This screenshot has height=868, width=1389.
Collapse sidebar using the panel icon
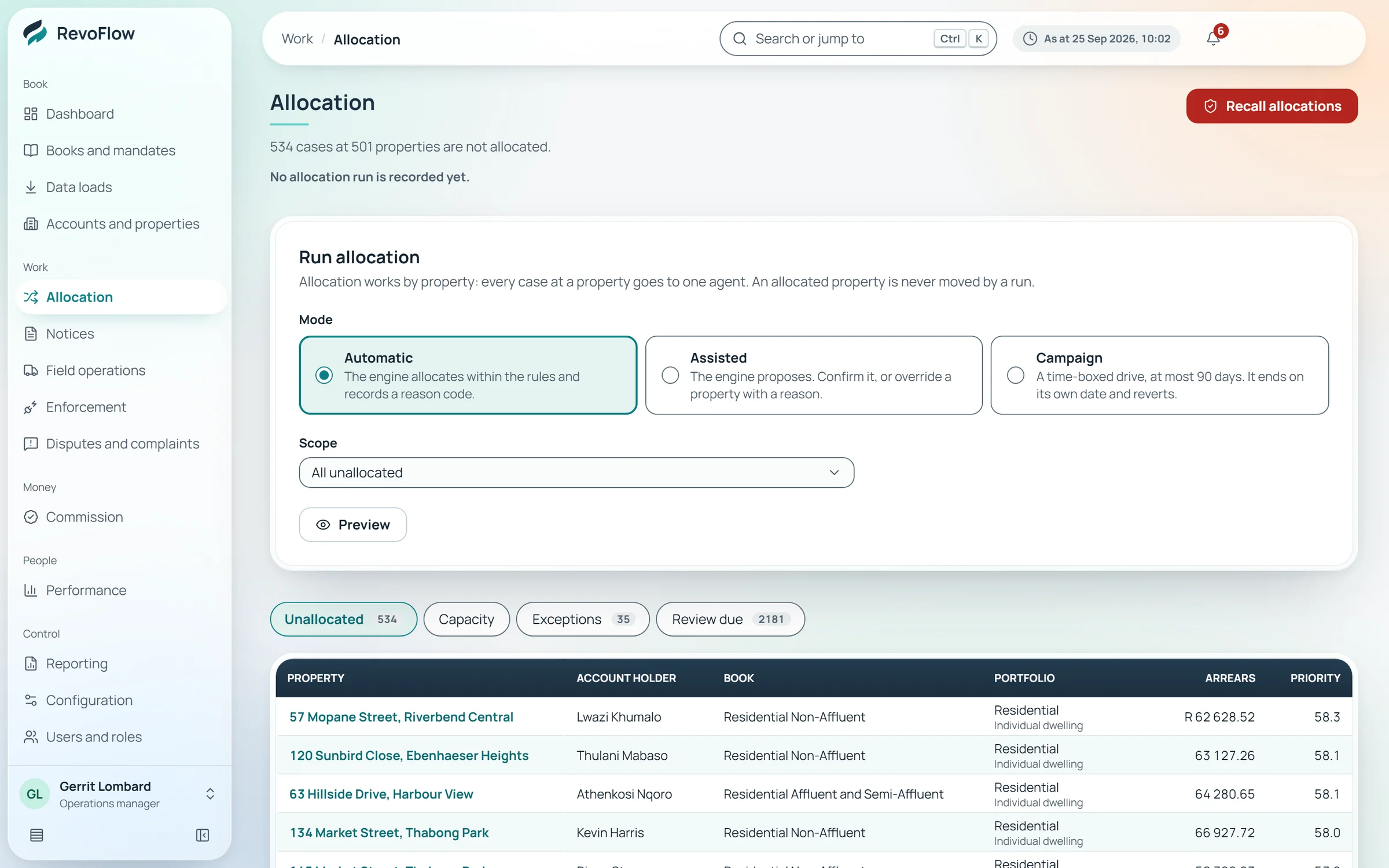[x=203, y=835]
